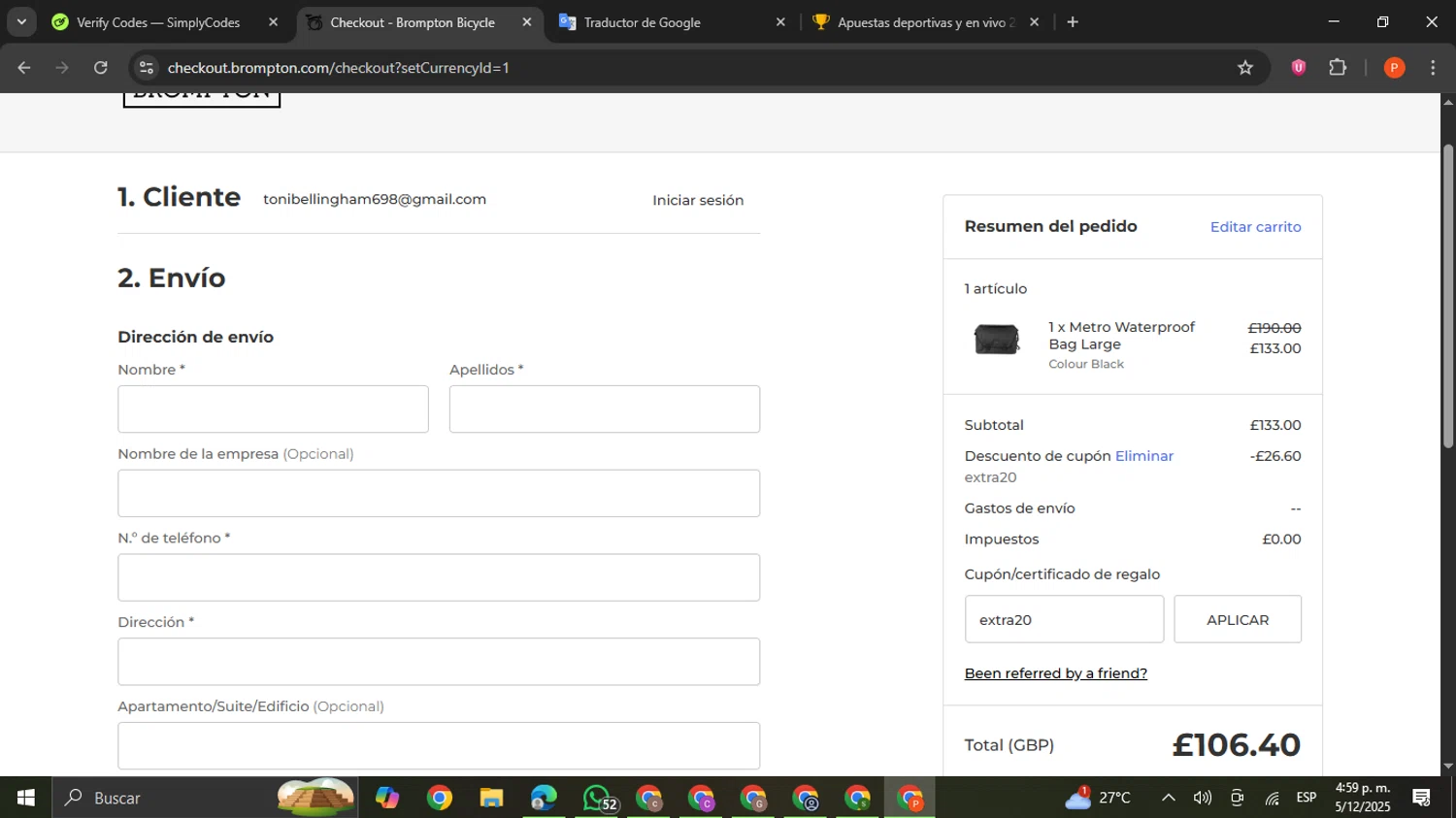Click the taskbar Buscar search box
Image resolution: width=1456 pixels, height=818 pixels.
tap(206, 798)
